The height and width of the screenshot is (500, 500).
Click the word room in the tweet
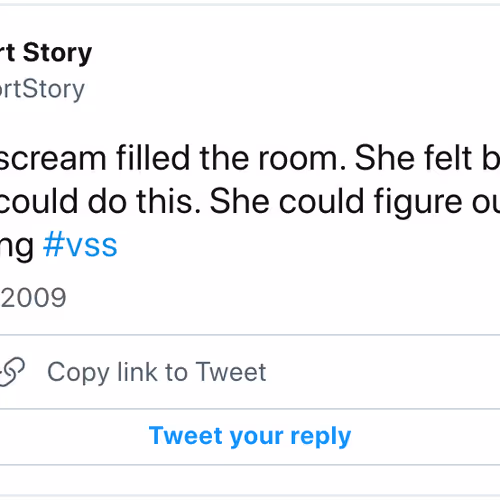click(303, 160)
